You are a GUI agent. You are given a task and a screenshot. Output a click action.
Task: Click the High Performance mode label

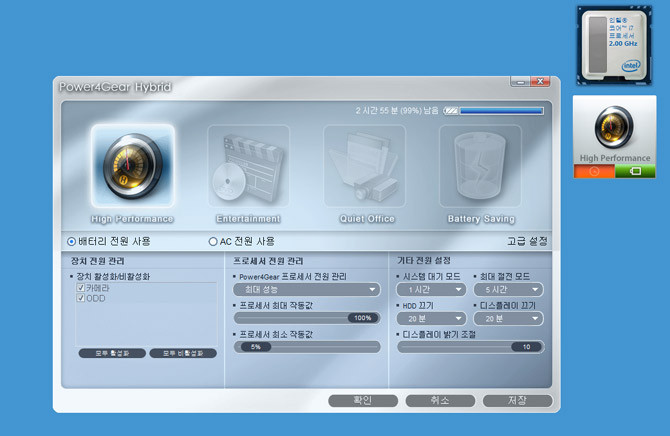point(132,219)
